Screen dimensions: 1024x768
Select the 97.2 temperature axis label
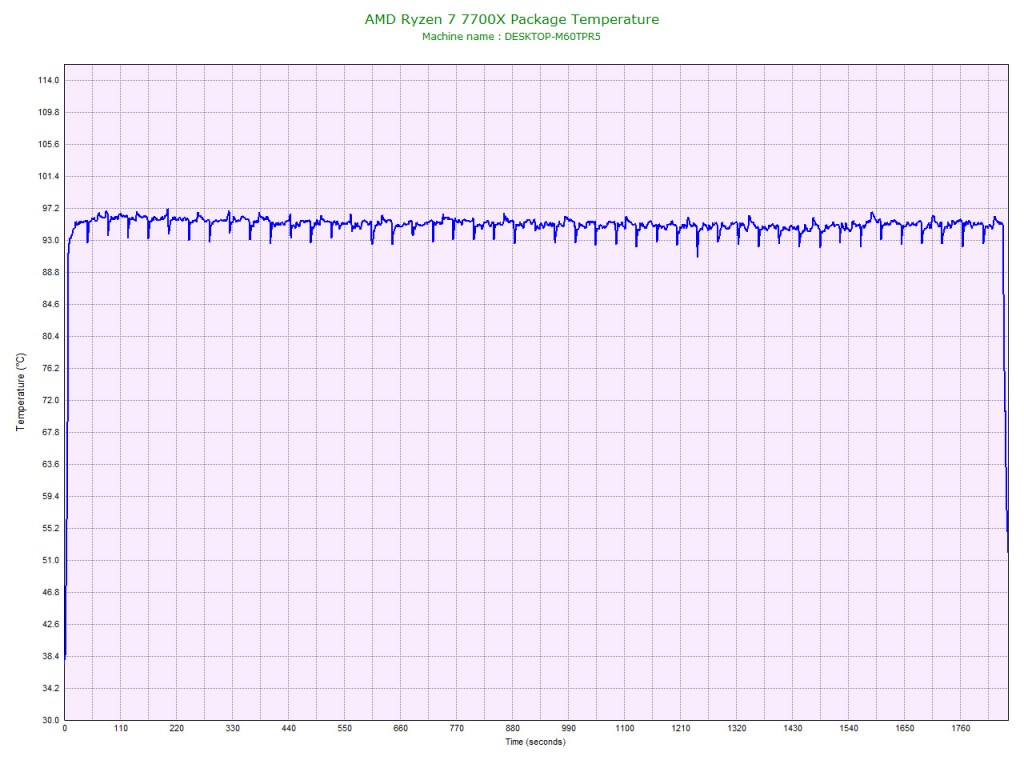coord(48,208)
